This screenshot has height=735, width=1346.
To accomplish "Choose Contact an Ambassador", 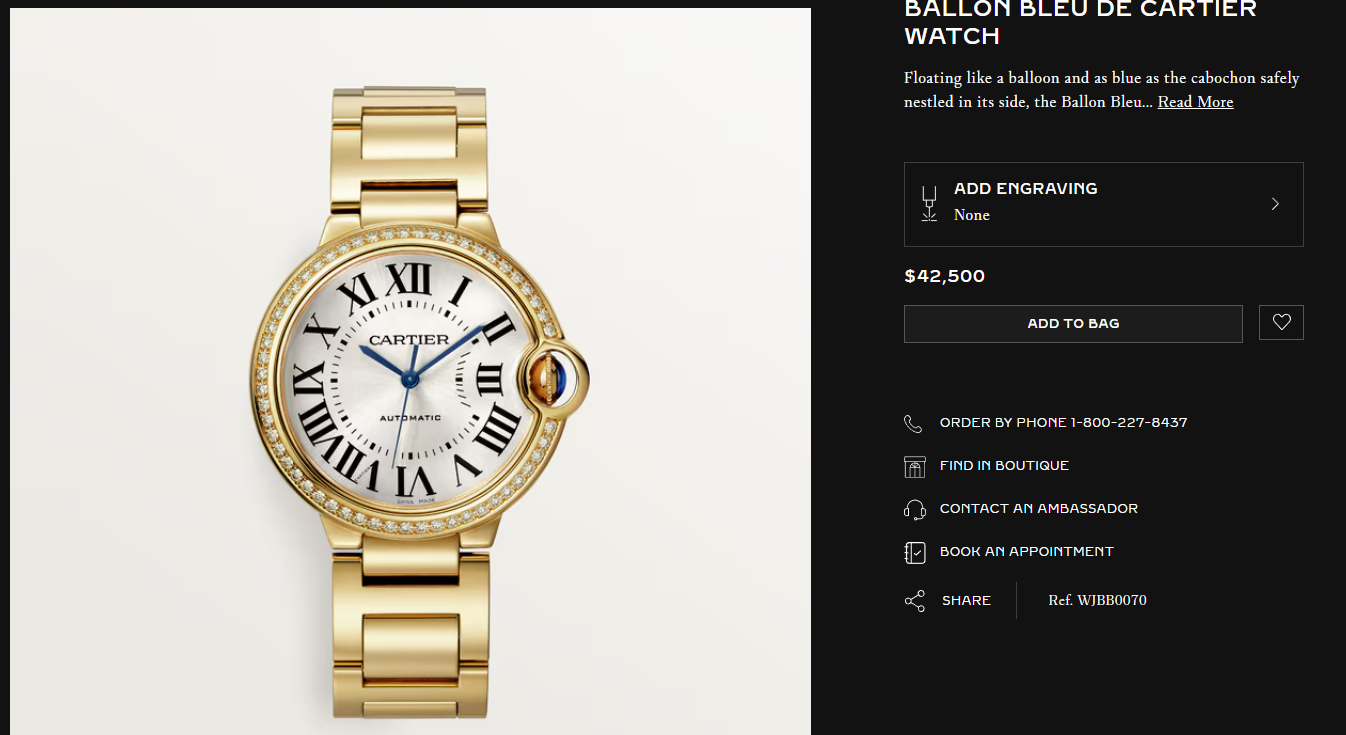I will (1039, 509).
